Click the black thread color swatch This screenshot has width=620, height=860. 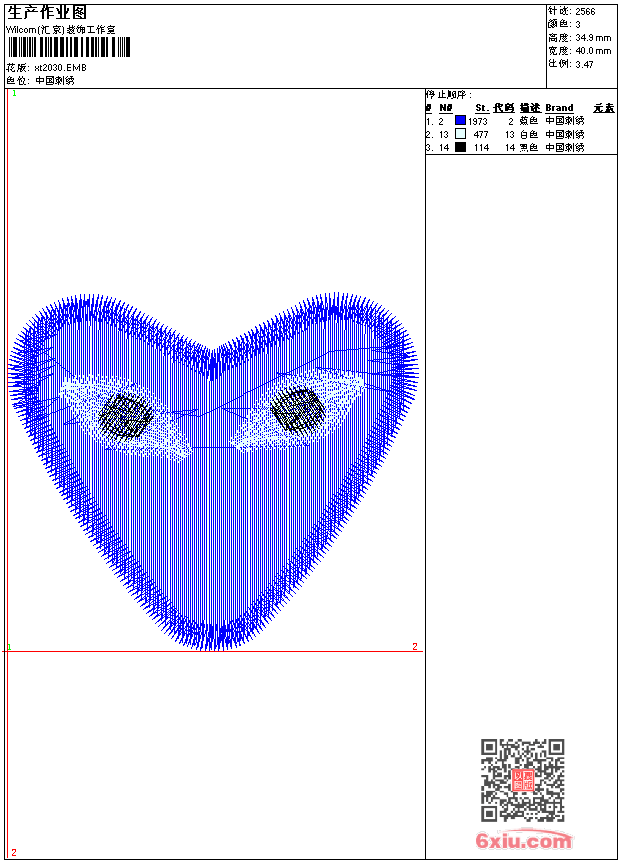(460, 147)
